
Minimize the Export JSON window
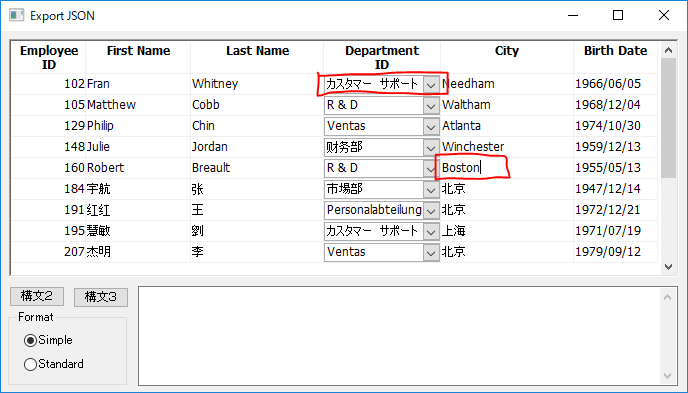click(x=573, y=15)
